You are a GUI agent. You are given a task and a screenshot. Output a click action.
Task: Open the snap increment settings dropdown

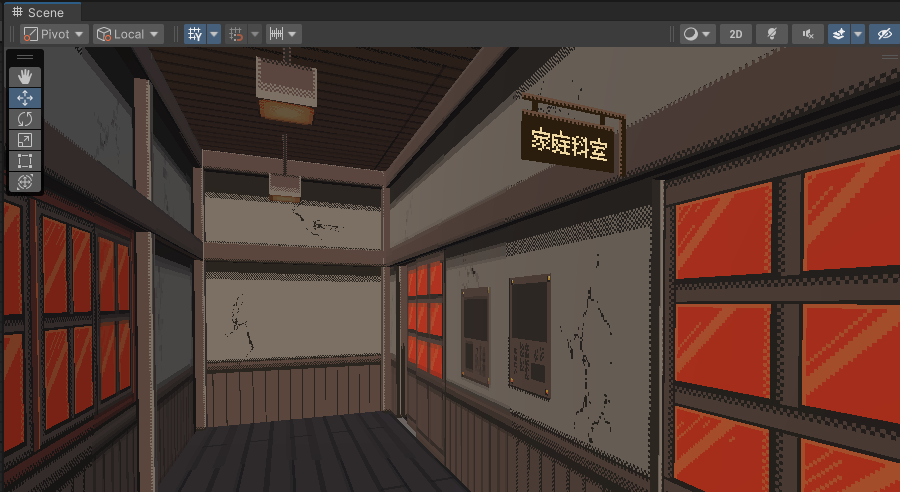(284, 34)
